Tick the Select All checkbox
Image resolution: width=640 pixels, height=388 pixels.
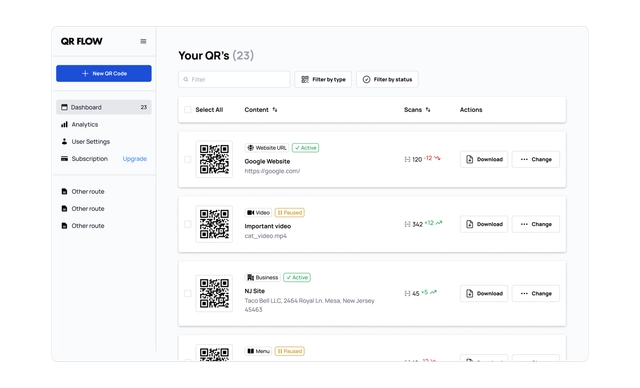(x=187, y=110)
